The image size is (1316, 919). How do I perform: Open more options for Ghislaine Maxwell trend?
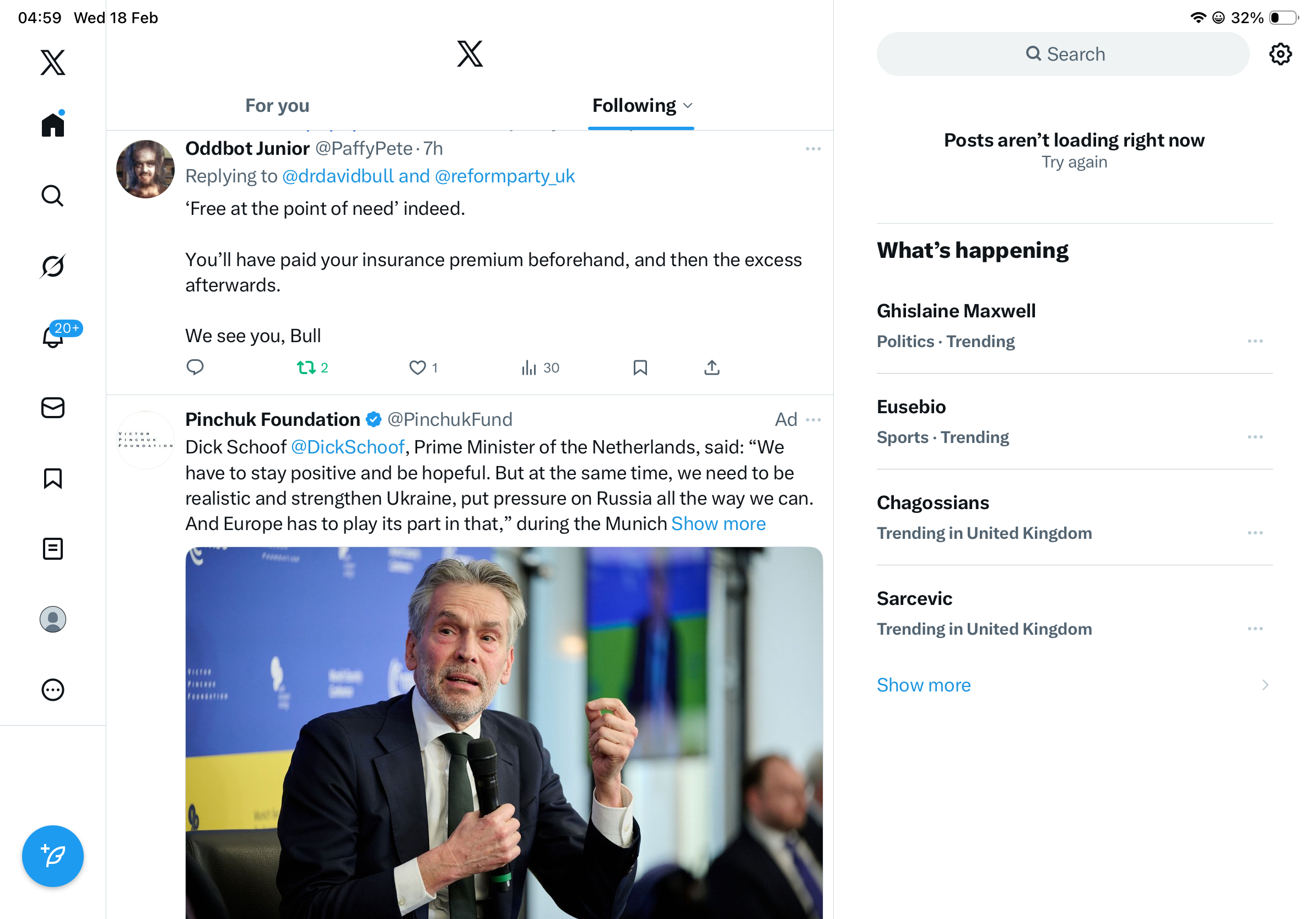coord(1254,341)
